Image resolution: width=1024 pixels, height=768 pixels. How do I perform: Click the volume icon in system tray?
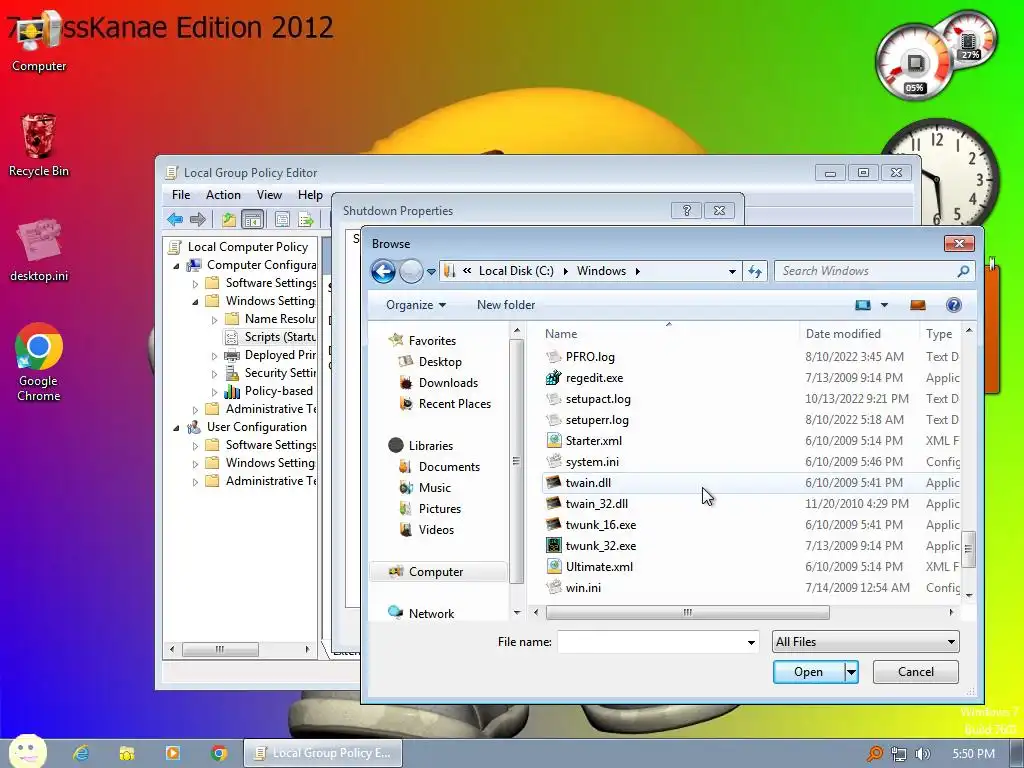pyautogui.click(x=922, y=754)
